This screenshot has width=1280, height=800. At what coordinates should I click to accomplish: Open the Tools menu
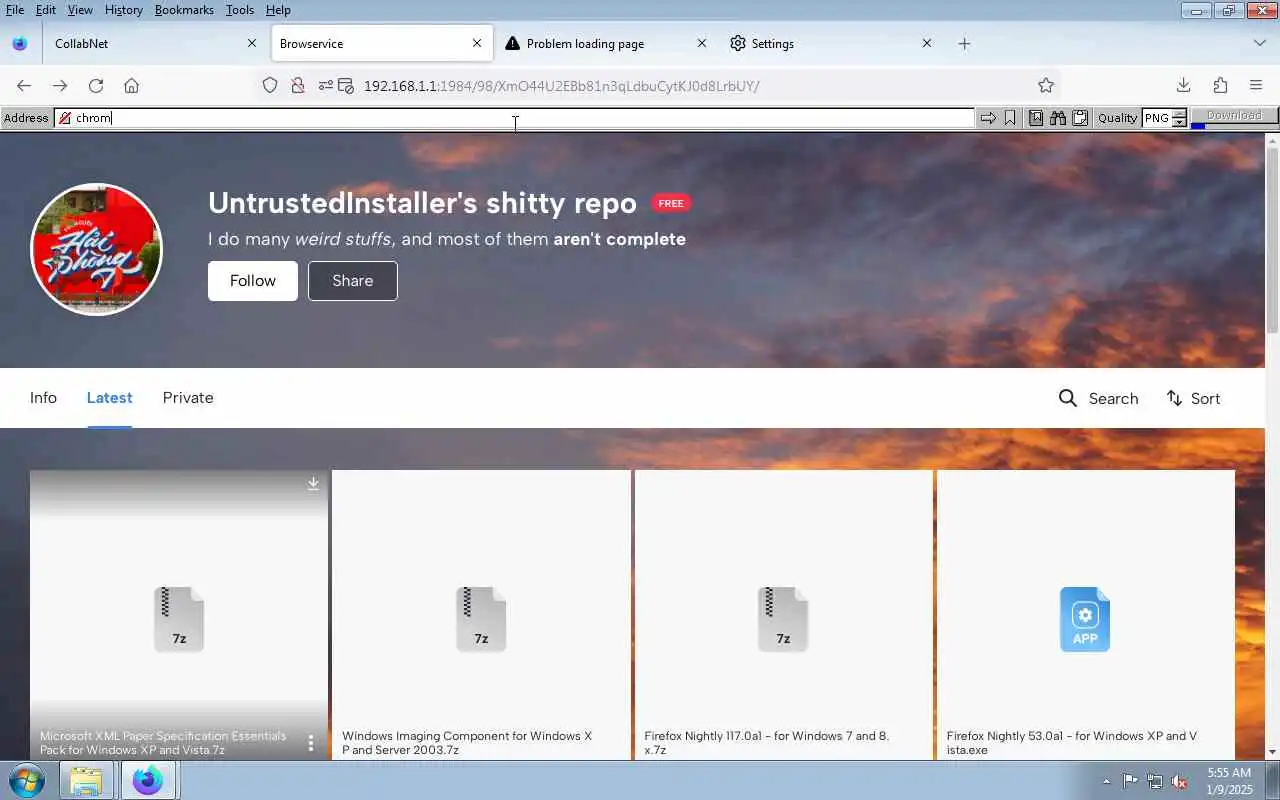(x=240, y=9)
